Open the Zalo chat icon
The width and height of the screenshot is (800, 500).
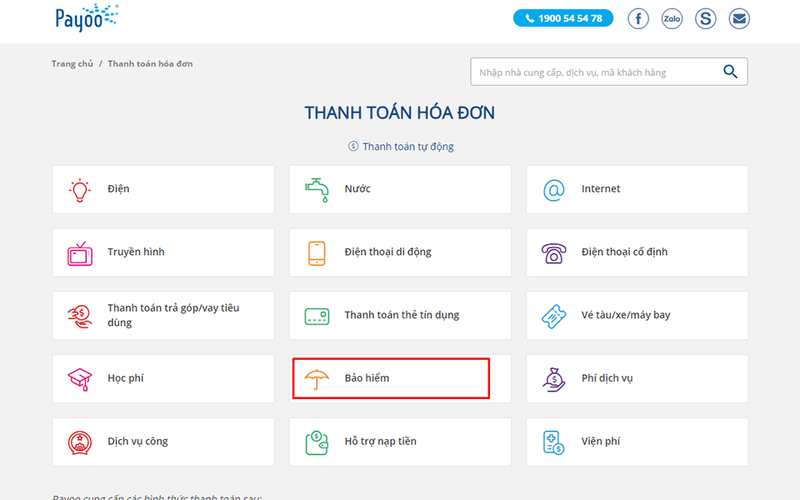672,19
